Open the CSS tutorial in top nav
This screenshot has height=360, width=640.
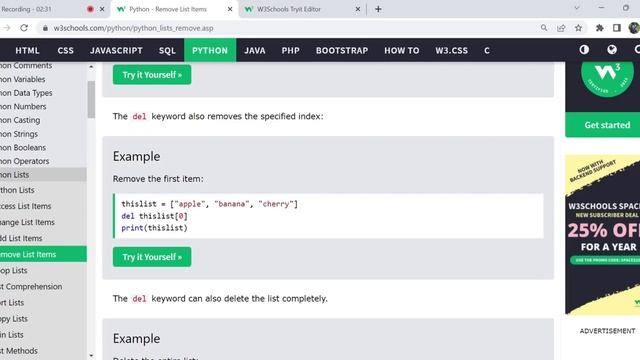65,50
